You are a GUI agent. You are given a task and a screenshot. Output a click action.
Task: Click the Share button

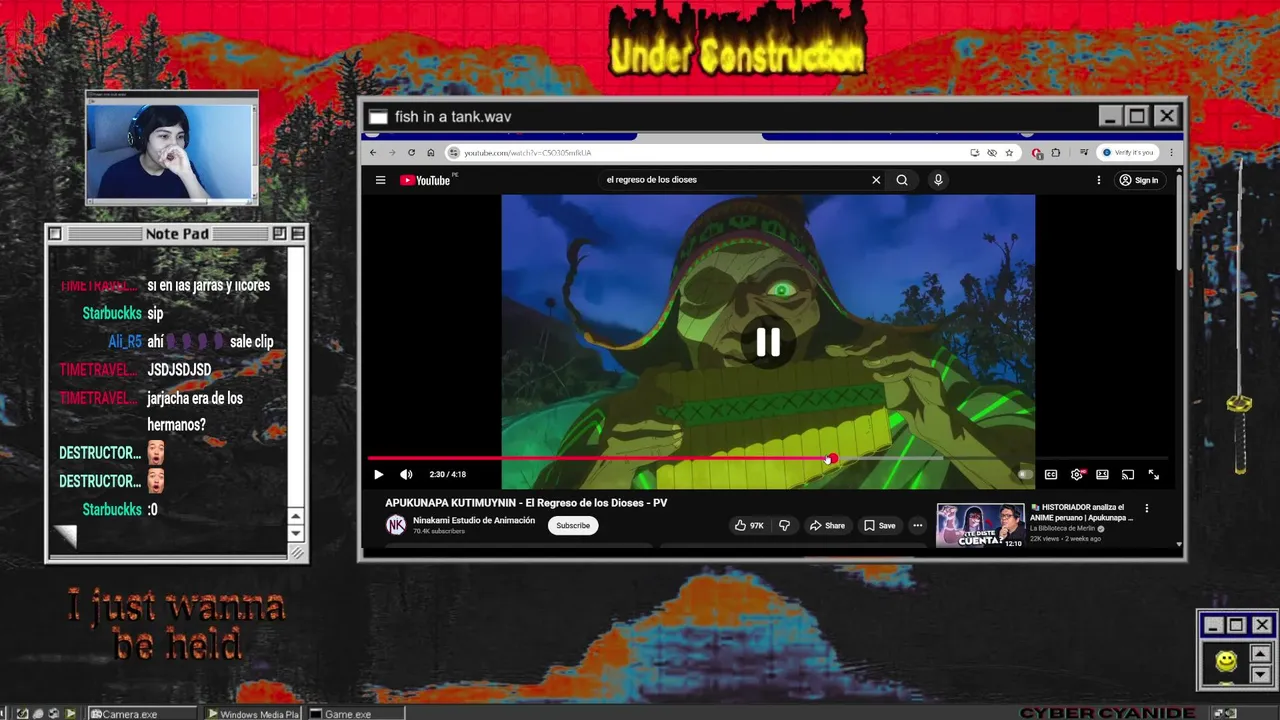pyautogui.click(x=827, y=525)
